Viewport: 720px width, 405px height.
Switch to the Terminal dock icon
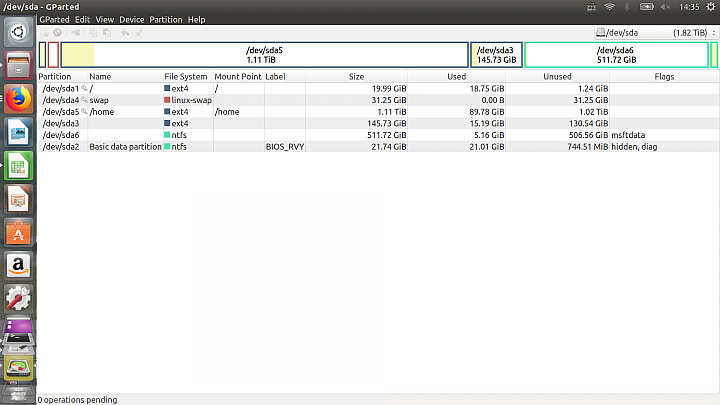pos(18,339)
